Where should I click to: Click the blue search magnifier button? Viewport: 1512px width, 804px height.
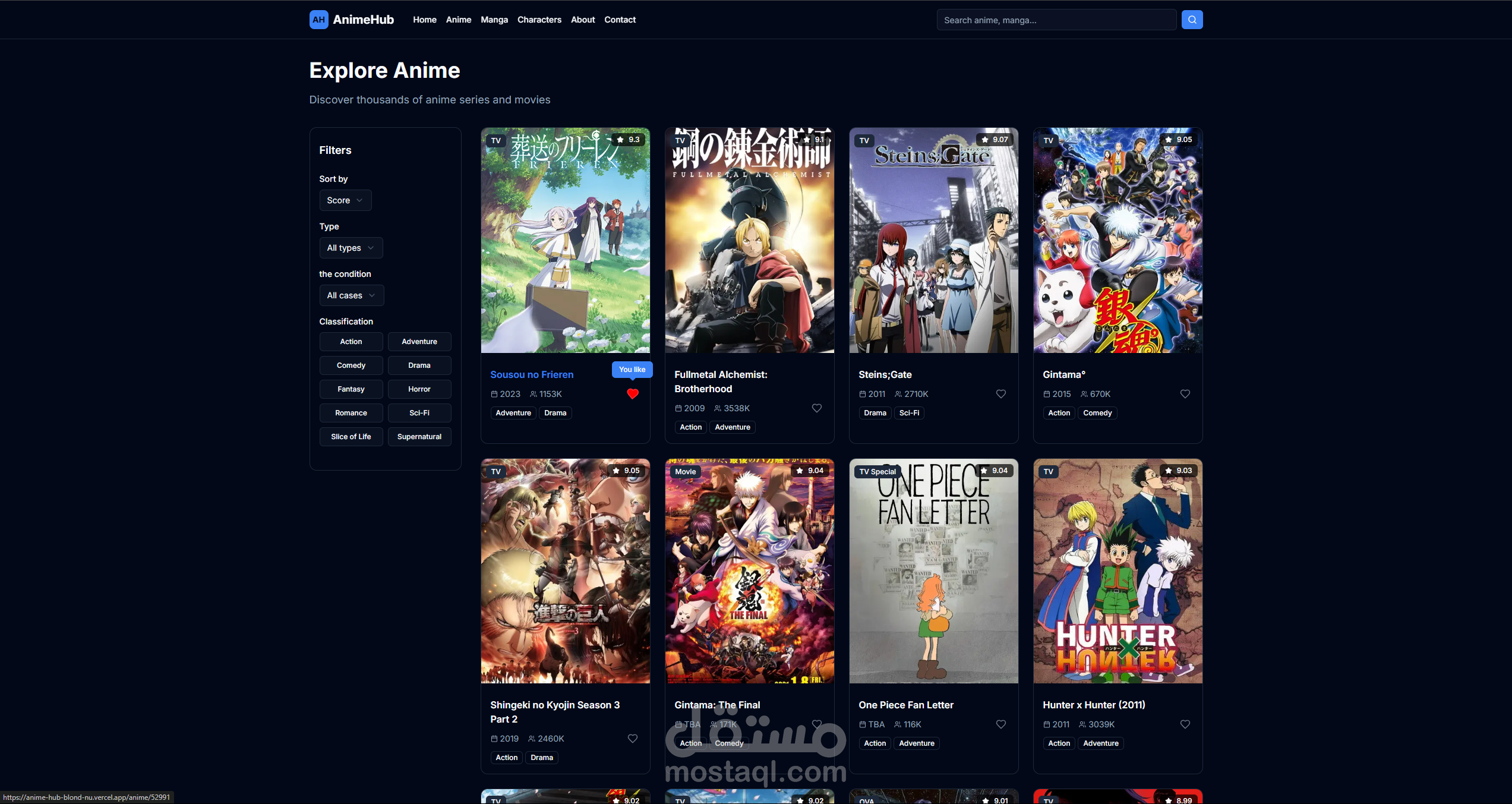tap(1192, 20)
